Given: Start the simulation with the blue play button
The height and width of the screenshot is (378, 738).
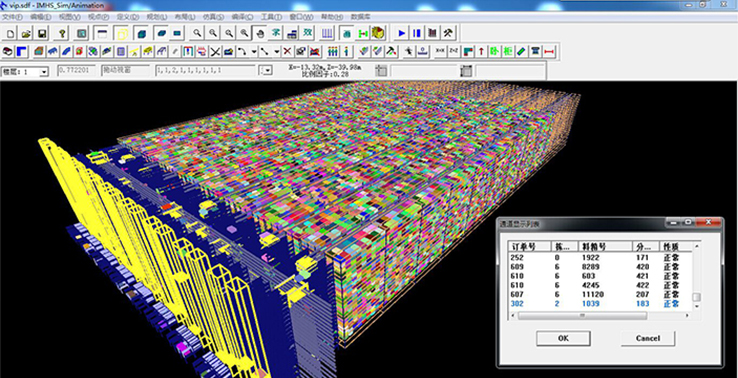Looking at the screenshot, I should (401, 33).
